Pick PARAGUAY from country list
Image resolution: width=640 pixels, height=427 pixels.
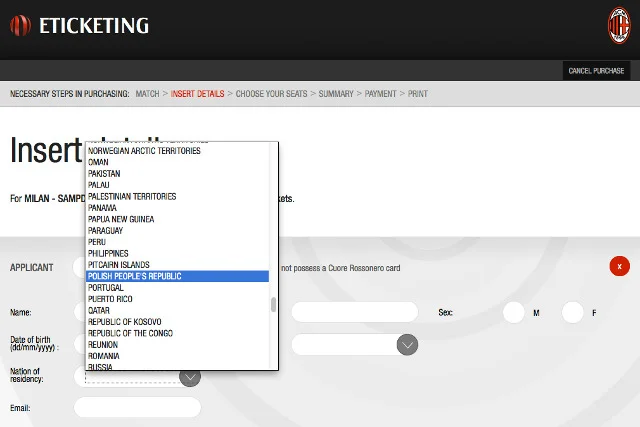(x=178, y=231)
